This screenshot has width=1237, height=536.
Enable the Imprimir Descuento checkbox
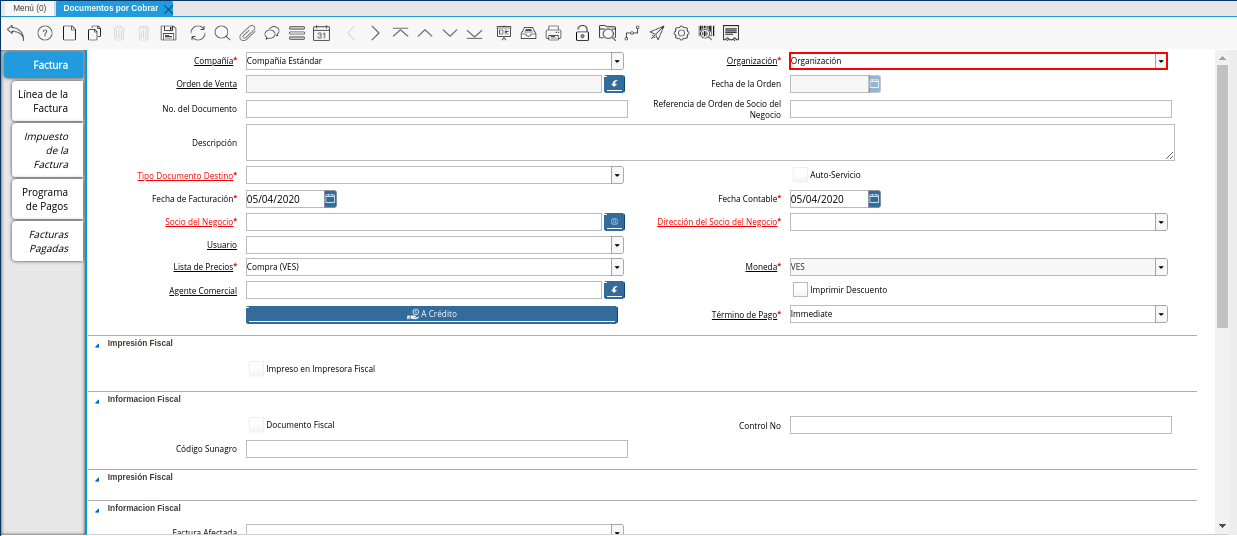pyautogui.click(x=800, y=290)
